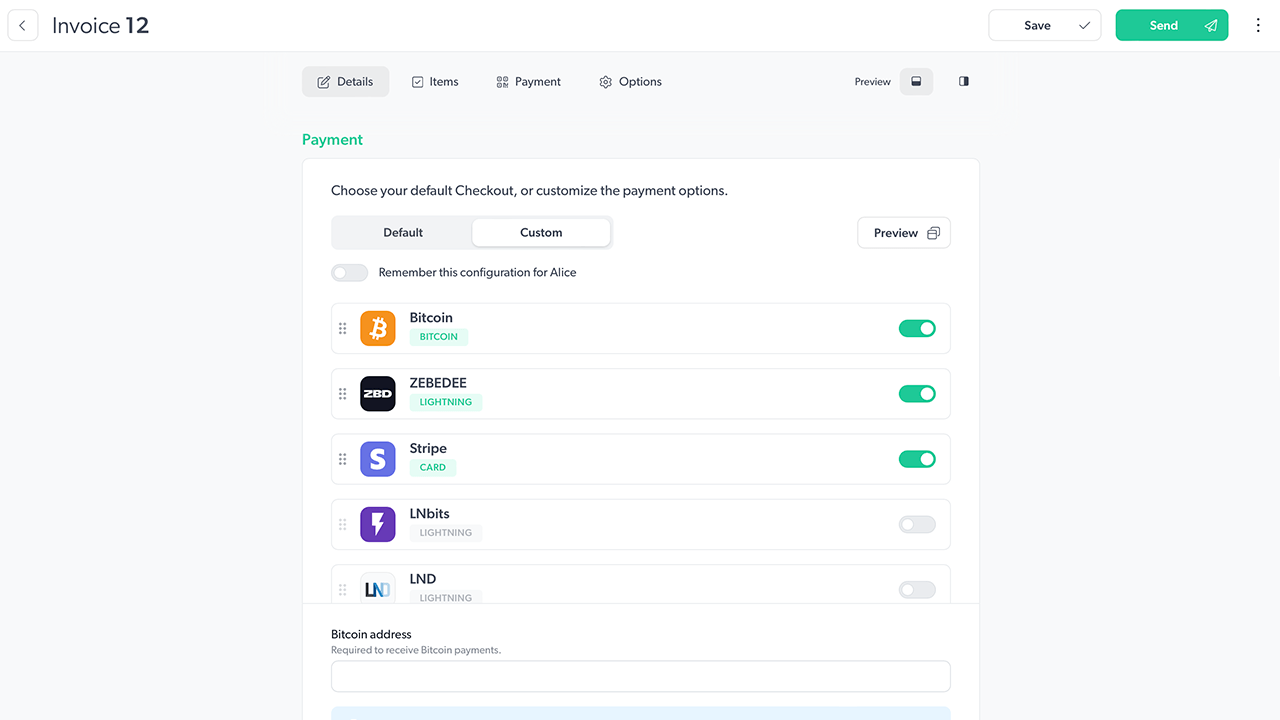The height and width of the screenshot is (720, 1280).
Task: Click the Bitcoin logo icon
Action: 377,328
